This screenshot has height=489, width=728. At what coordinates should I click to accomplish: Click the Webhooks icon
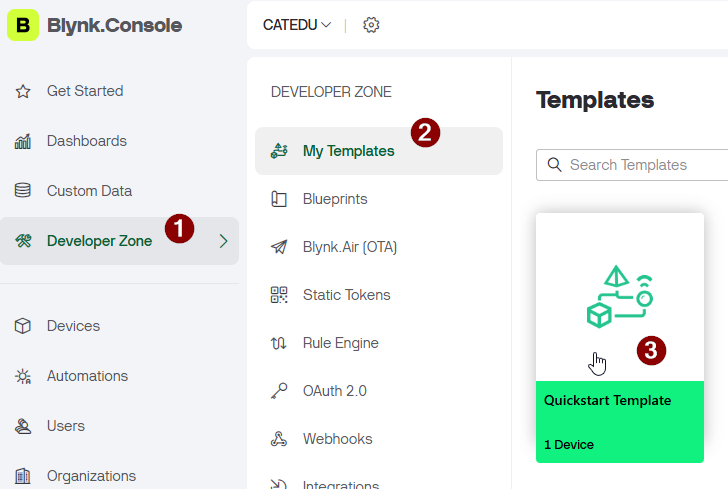(x=280, y=439)
